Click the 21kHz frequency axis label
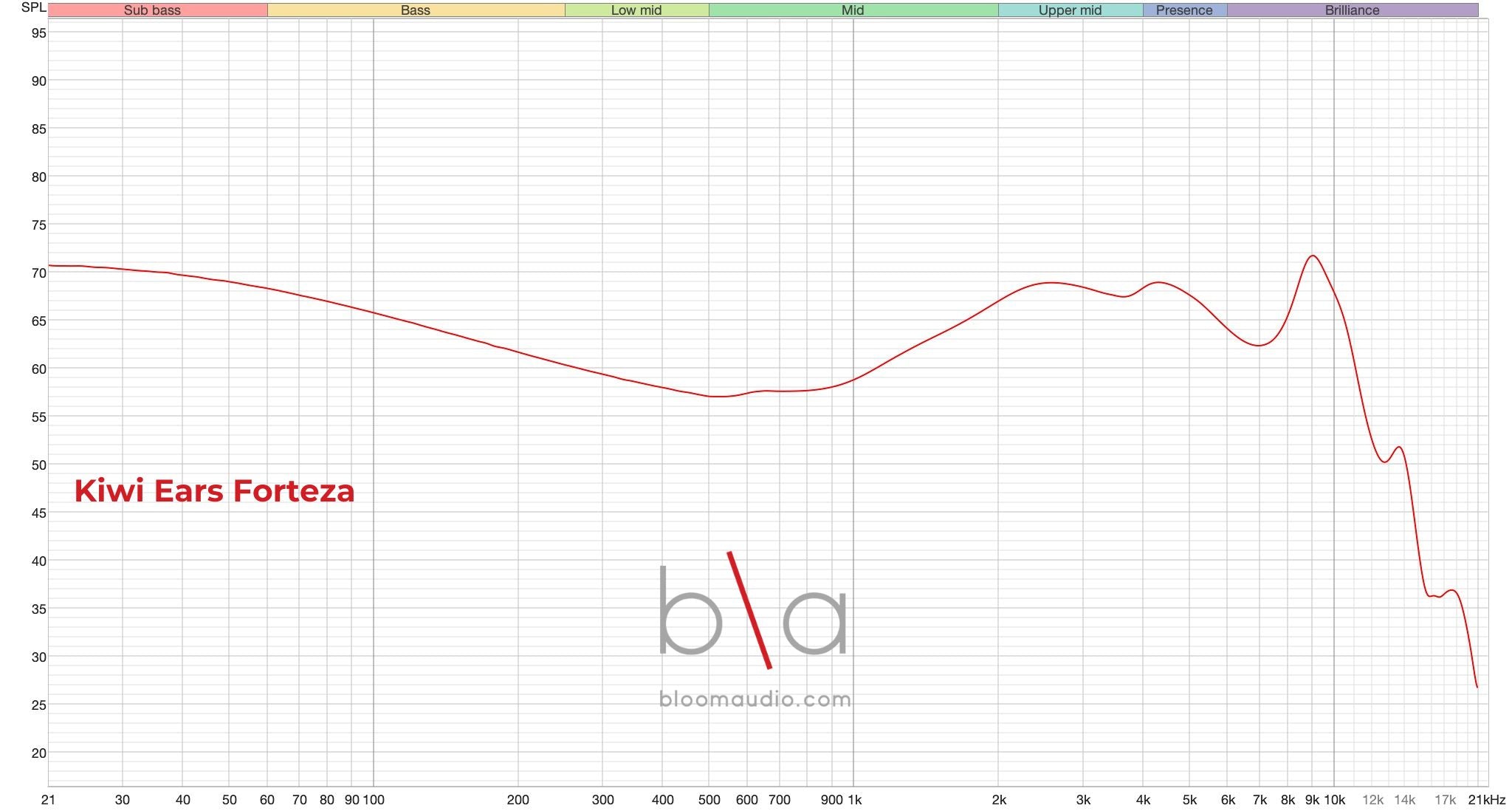1512x811 pixels. pyautogui.click(x=1487, y=800)
